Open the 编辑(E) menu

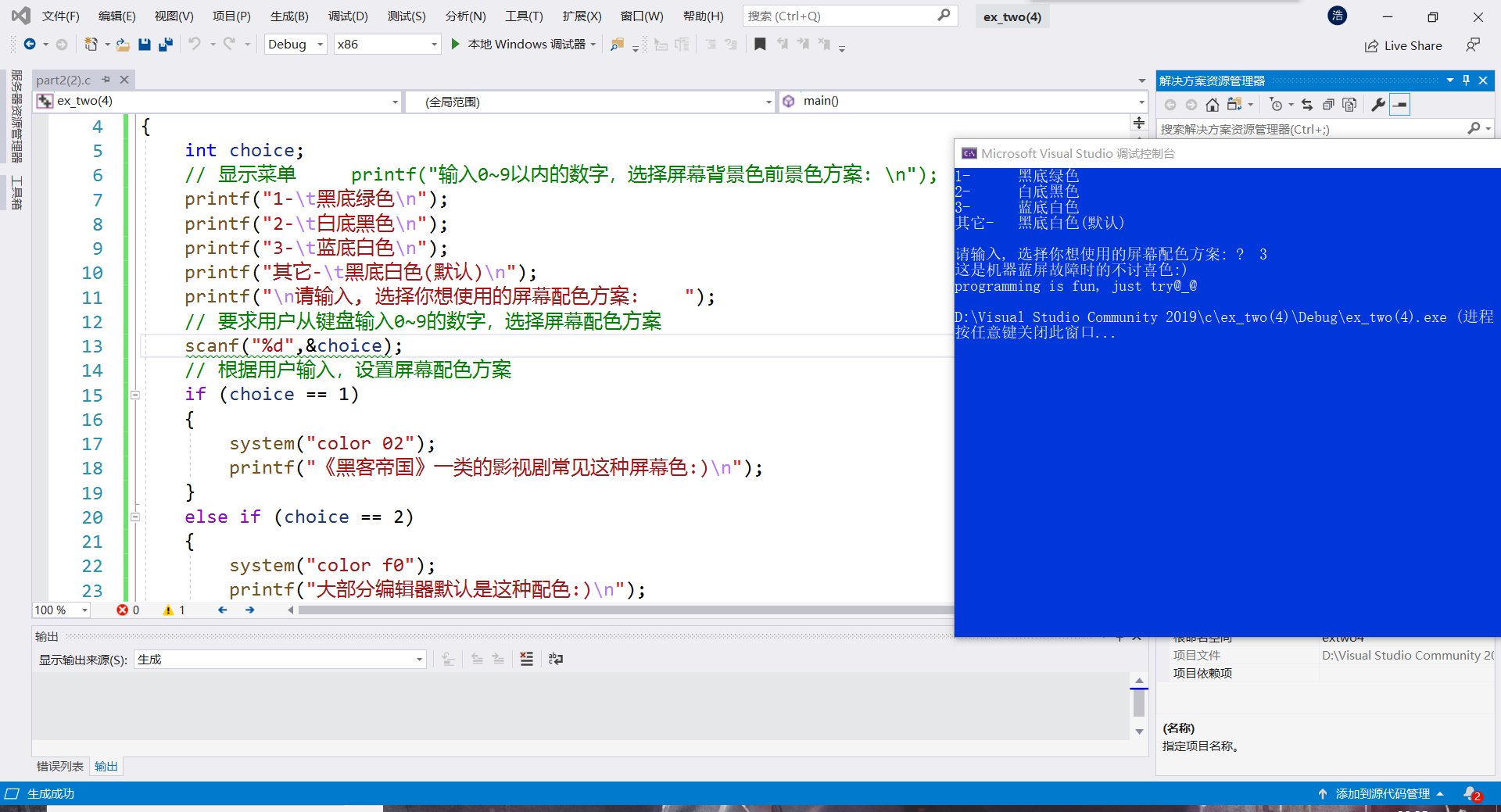click(x=116, y=16)
